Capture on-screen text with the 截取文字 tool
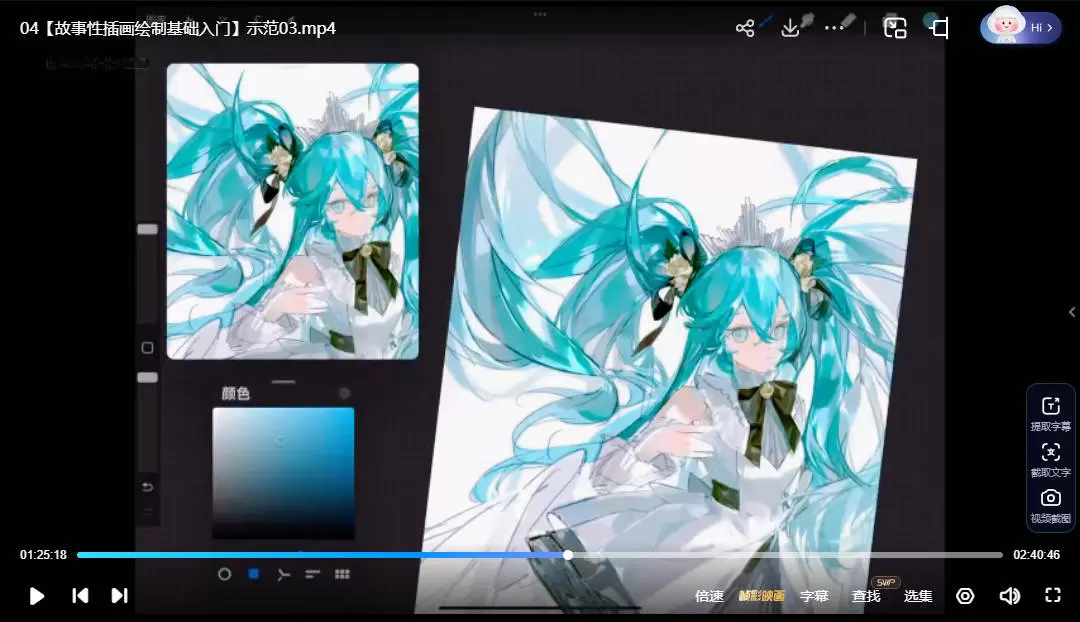 1051,459
